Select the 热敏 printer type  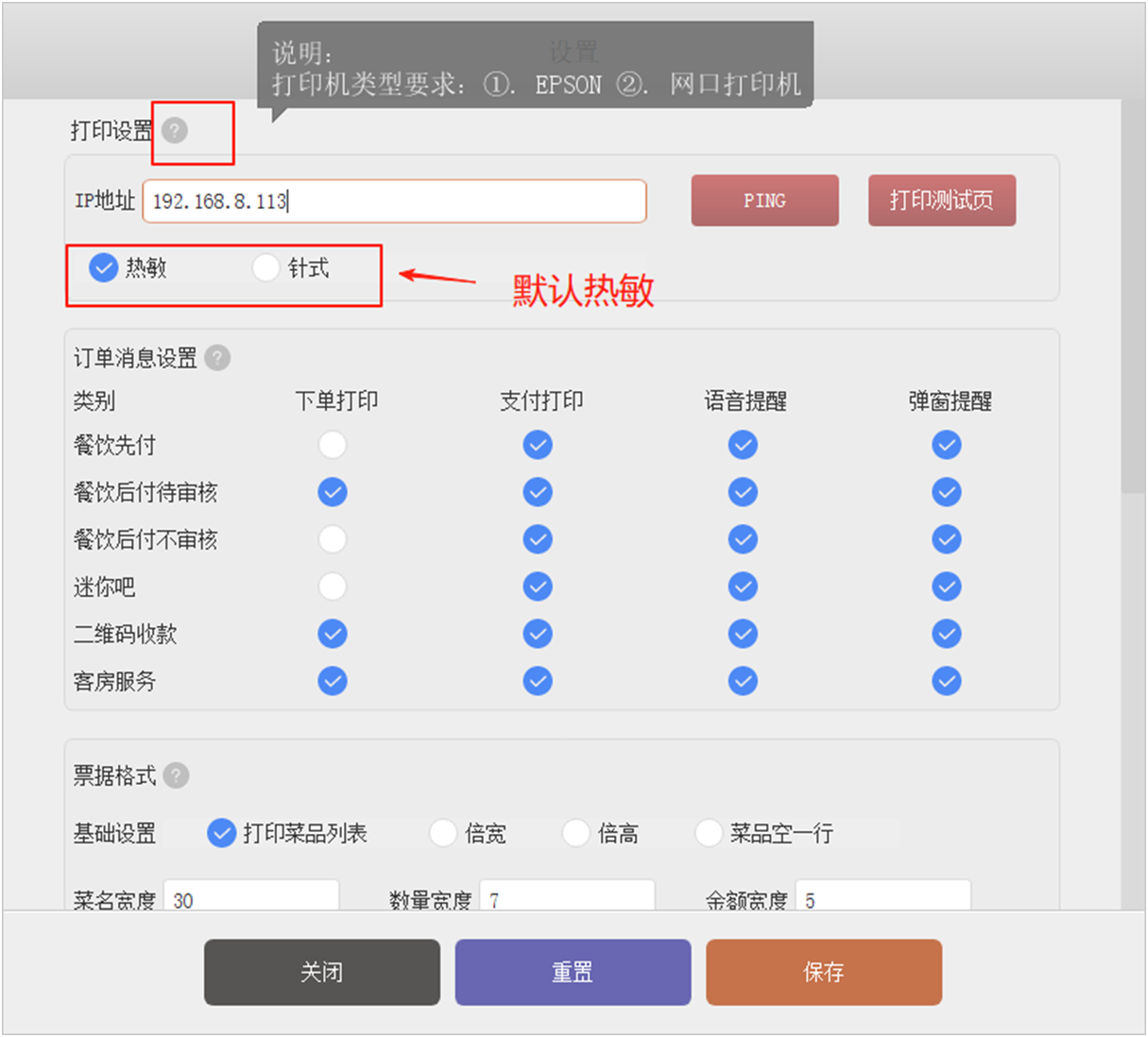click(x=103, y=268)
